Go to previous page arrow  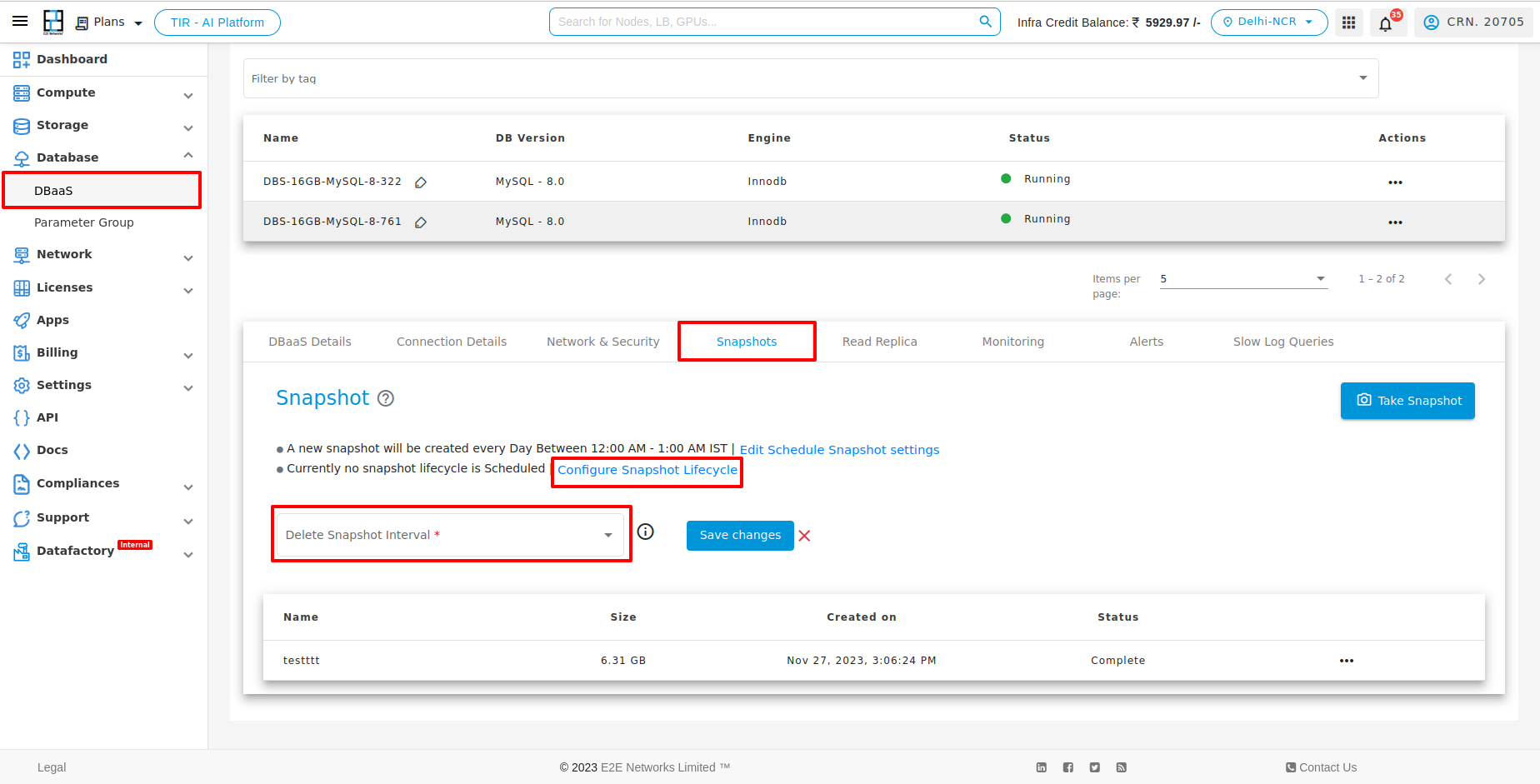1448,279
